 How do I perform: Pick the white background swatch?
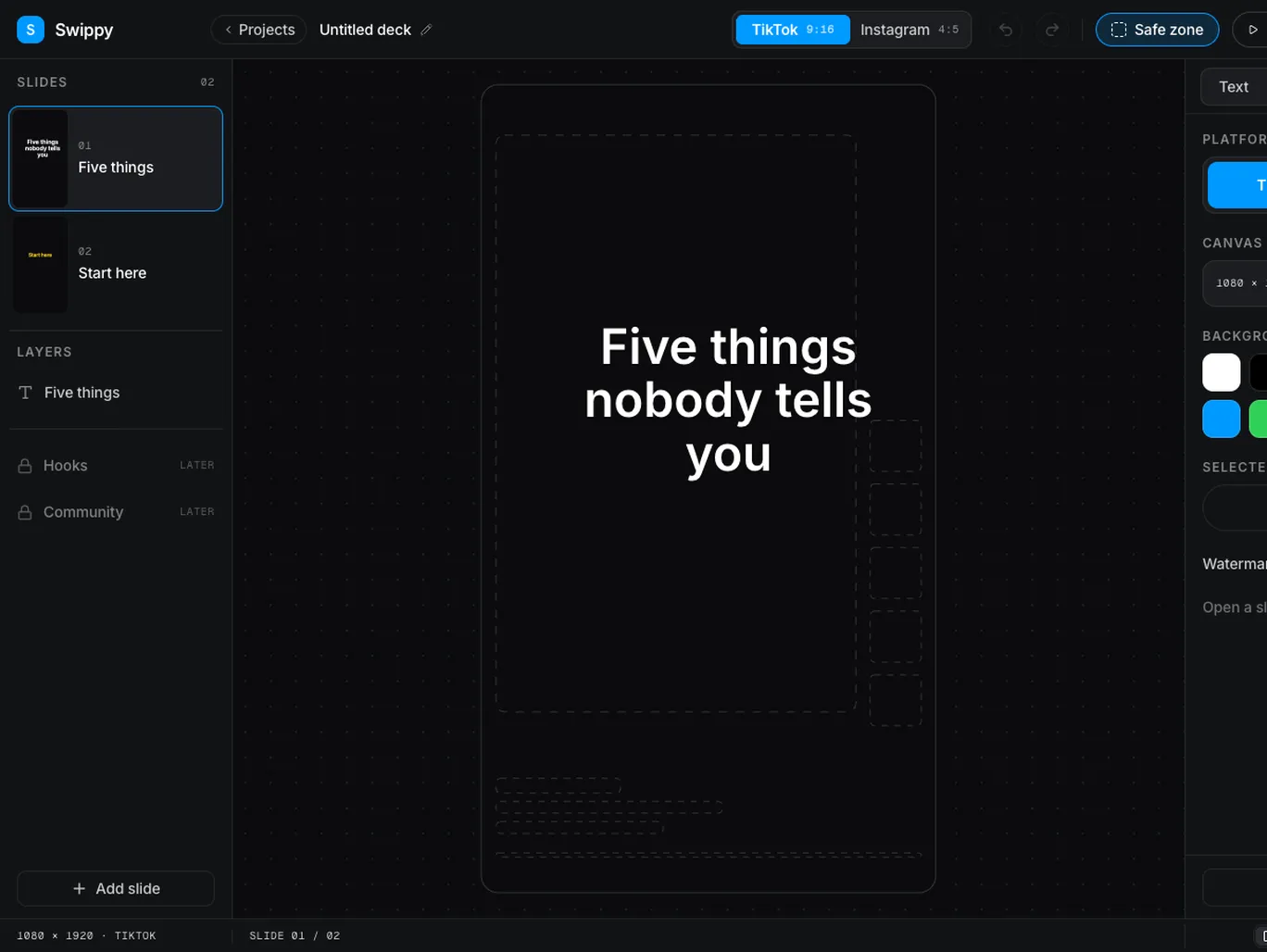tap(1221, 372)
